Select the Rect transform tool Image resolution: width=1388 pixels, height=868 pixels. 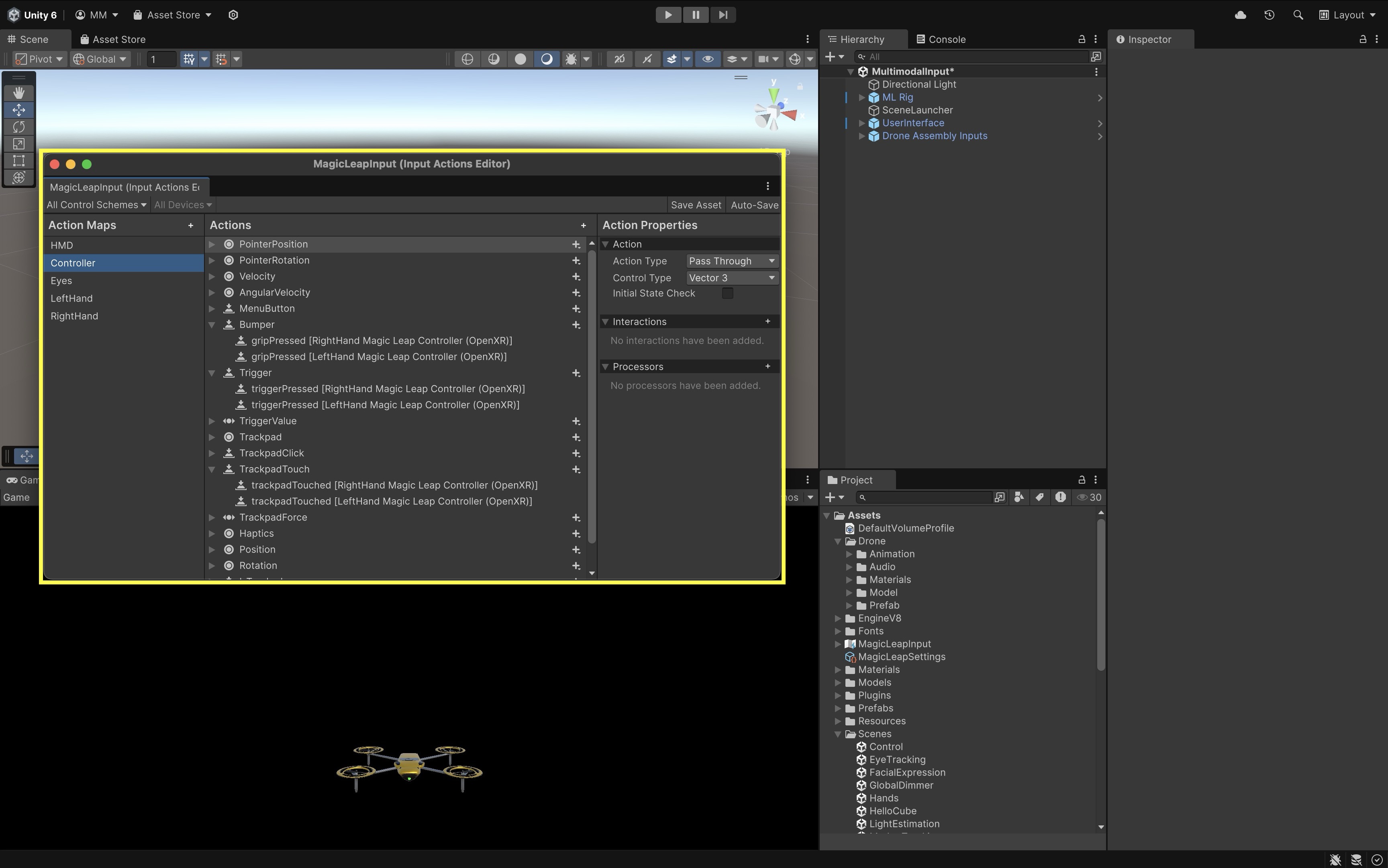point(18,161)
